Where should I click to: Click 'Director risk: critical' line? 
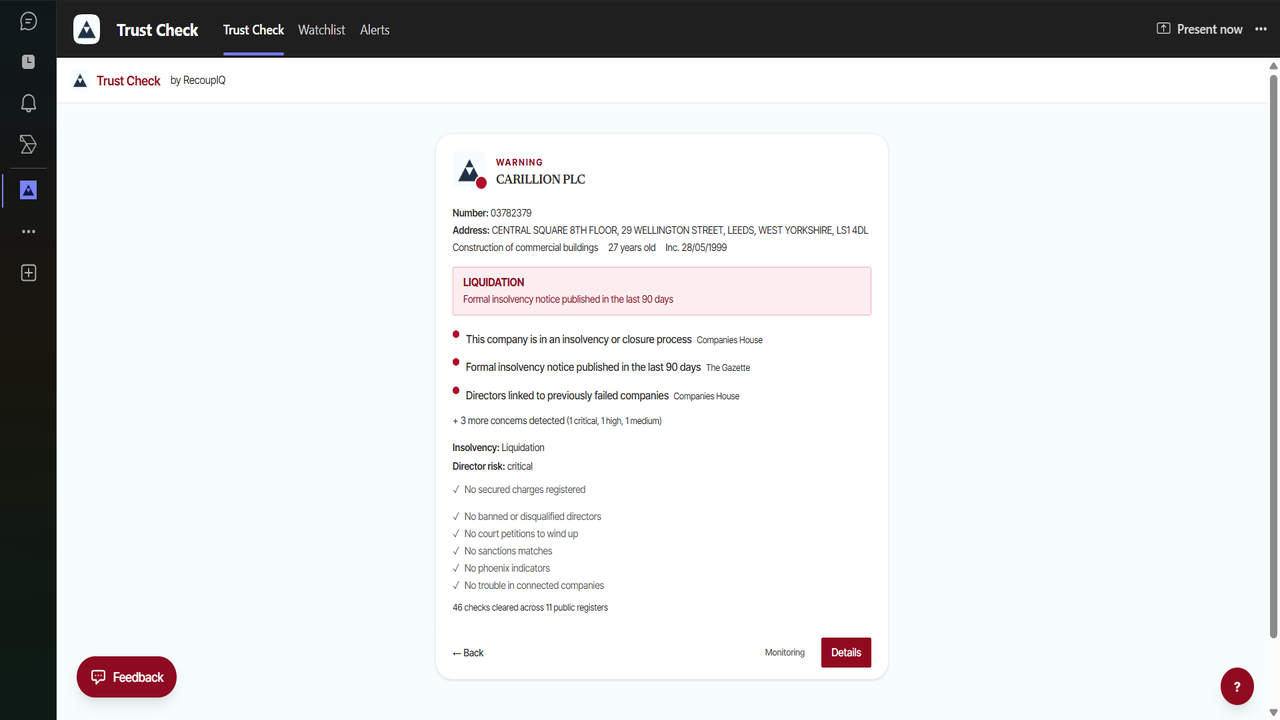[x=493, y=466]
